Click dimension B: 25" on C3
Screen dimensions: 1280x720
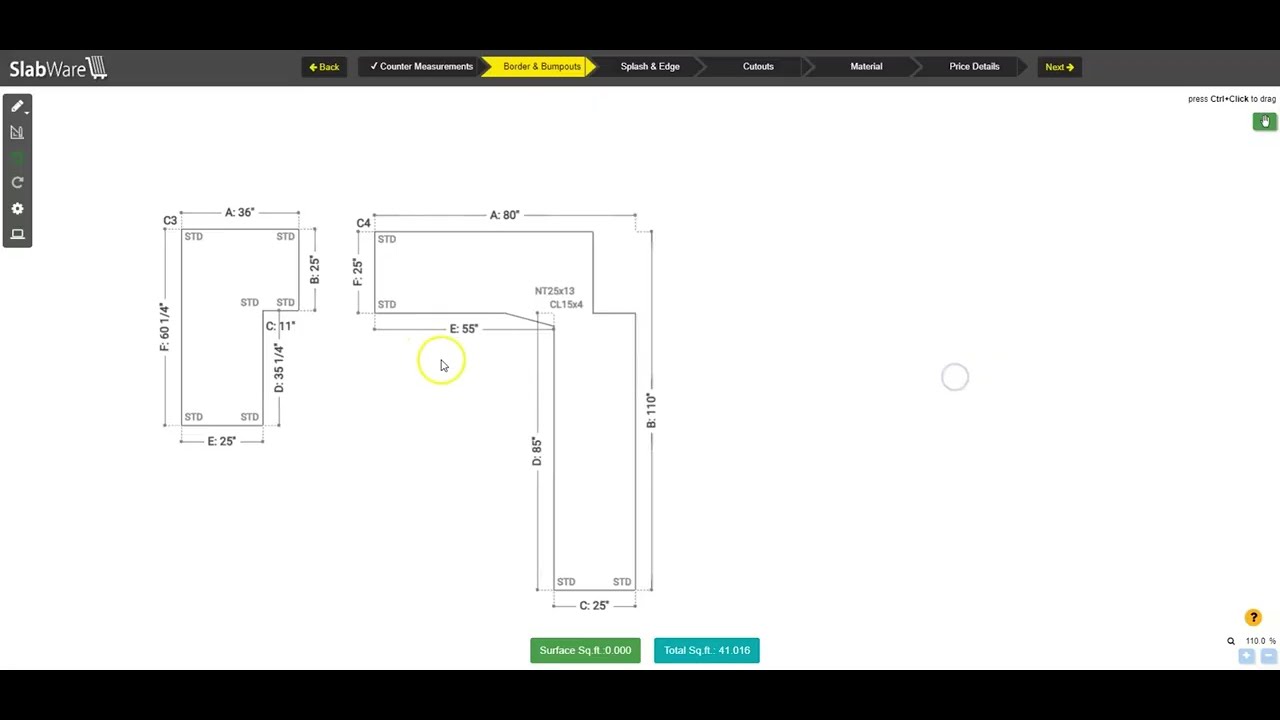(x=314, y=270)
